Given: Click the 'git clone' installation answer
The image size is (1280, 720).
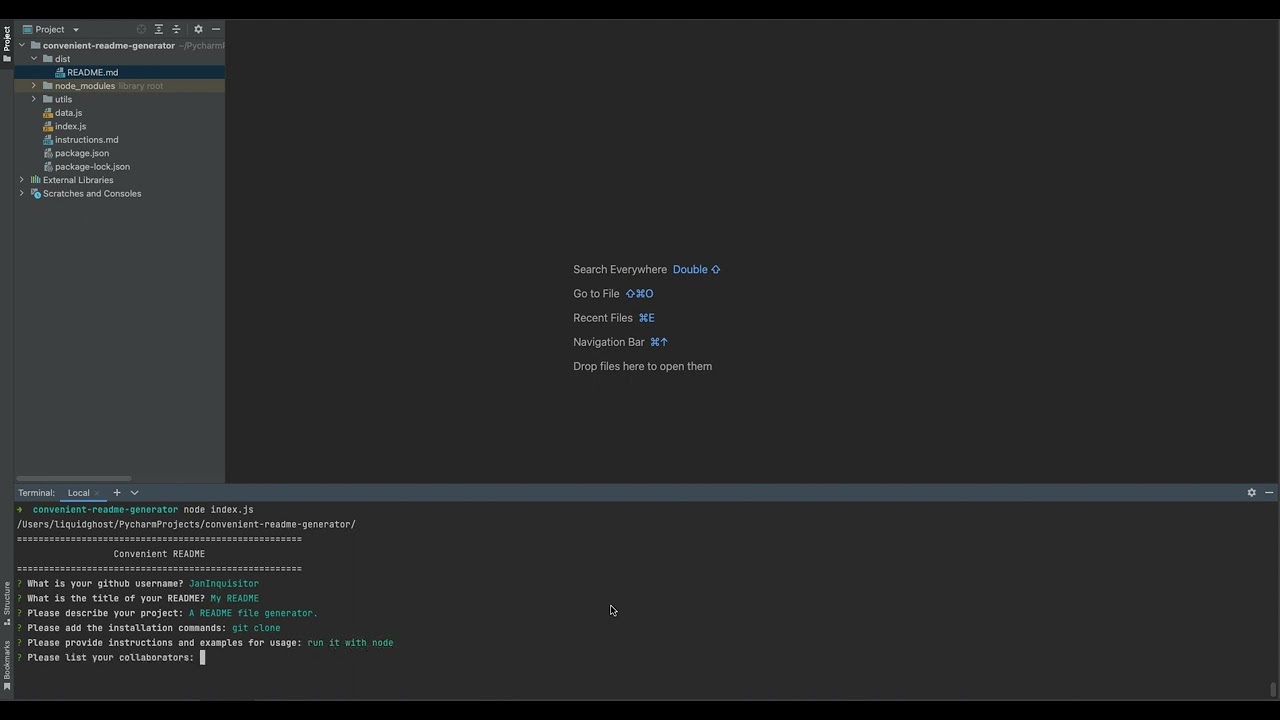Looking at the screenshot, I should (256, 628).
